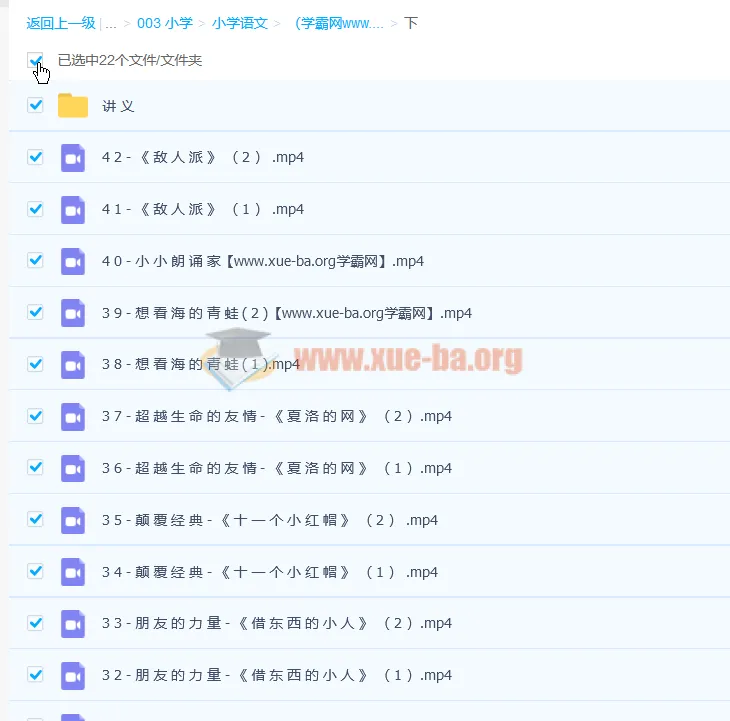730x721 pixels.
Task: Expand the collapsed '...' breadcrumb path
Action: tap(110, 23)
